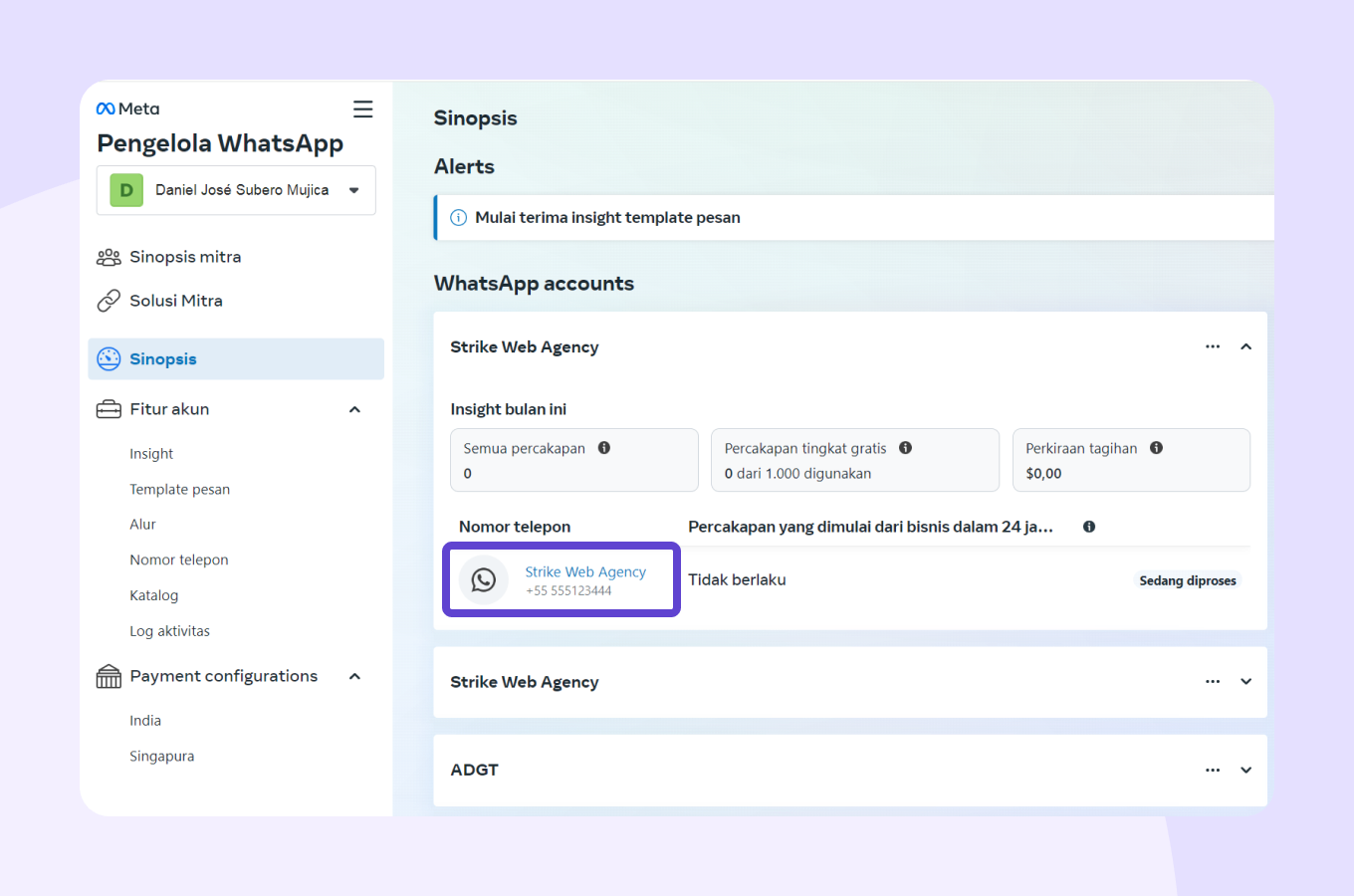Select India payment configuration
This screenshot has height=896, width=1354.
tap(145, 721)
